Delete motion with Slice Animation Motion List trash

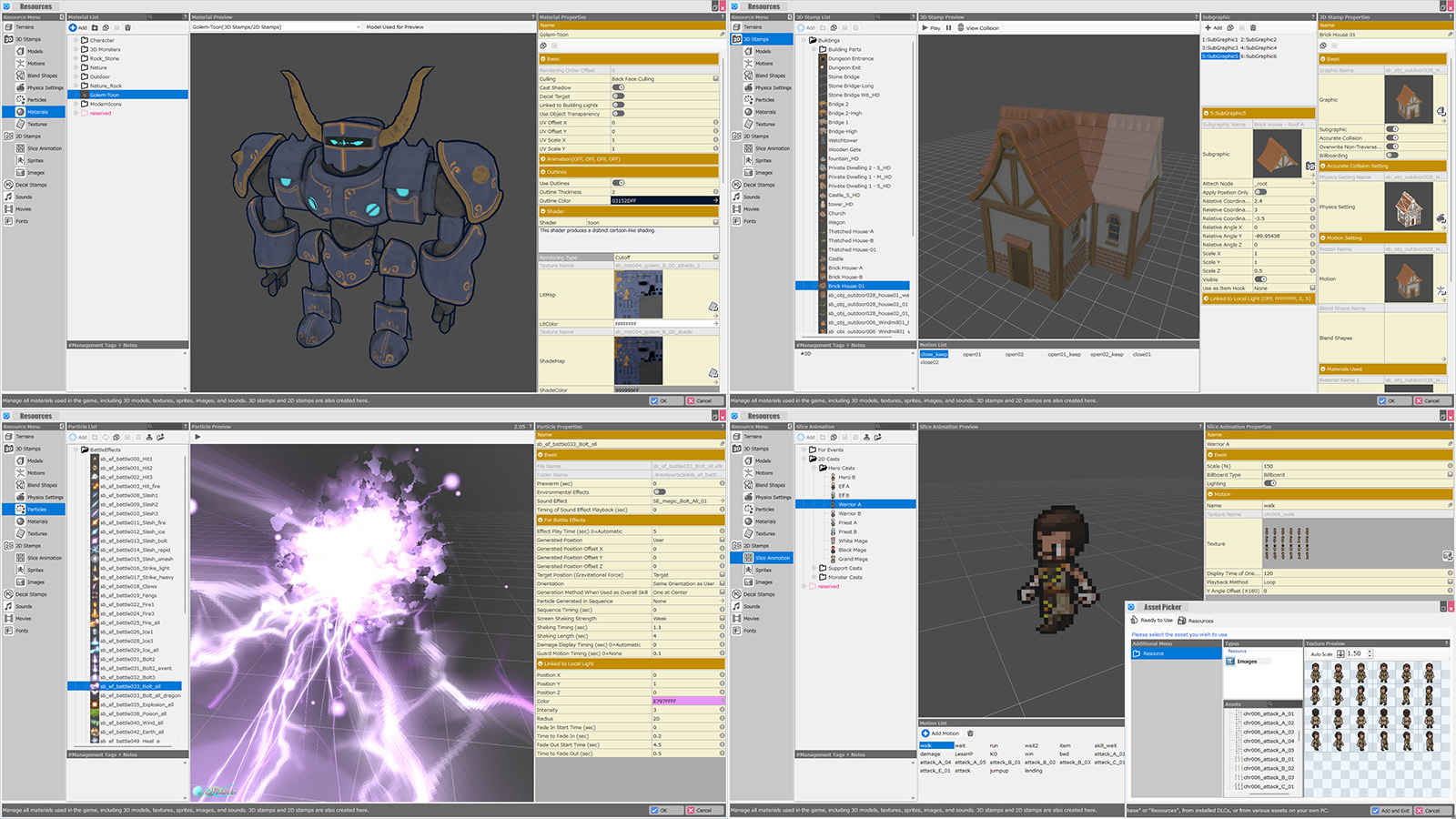click(970, 733)
